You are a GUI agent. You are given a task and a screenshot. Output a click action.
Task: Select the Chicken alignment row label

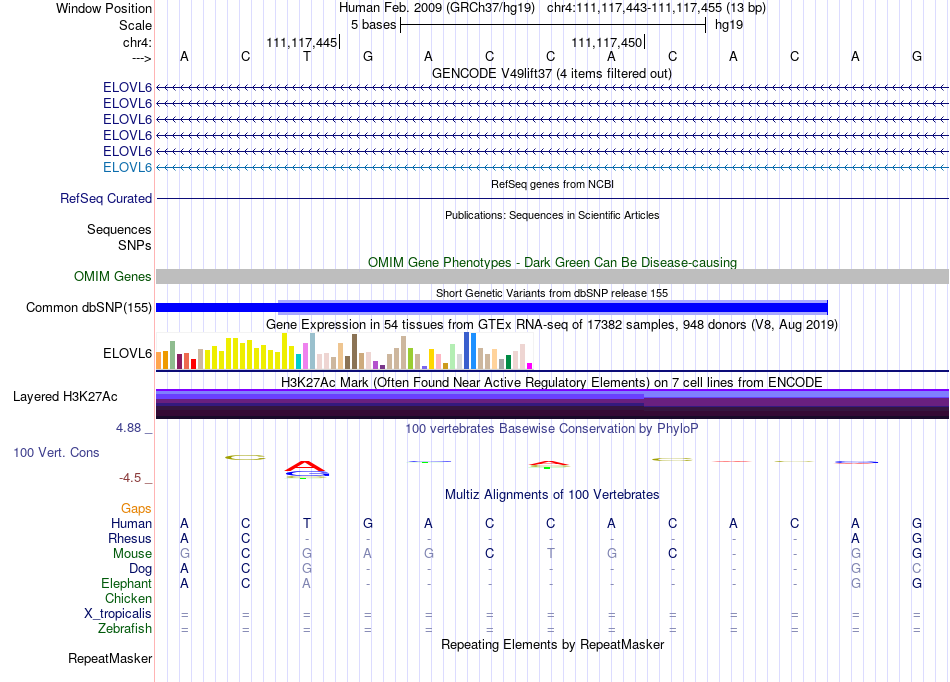tap(128, 598)
